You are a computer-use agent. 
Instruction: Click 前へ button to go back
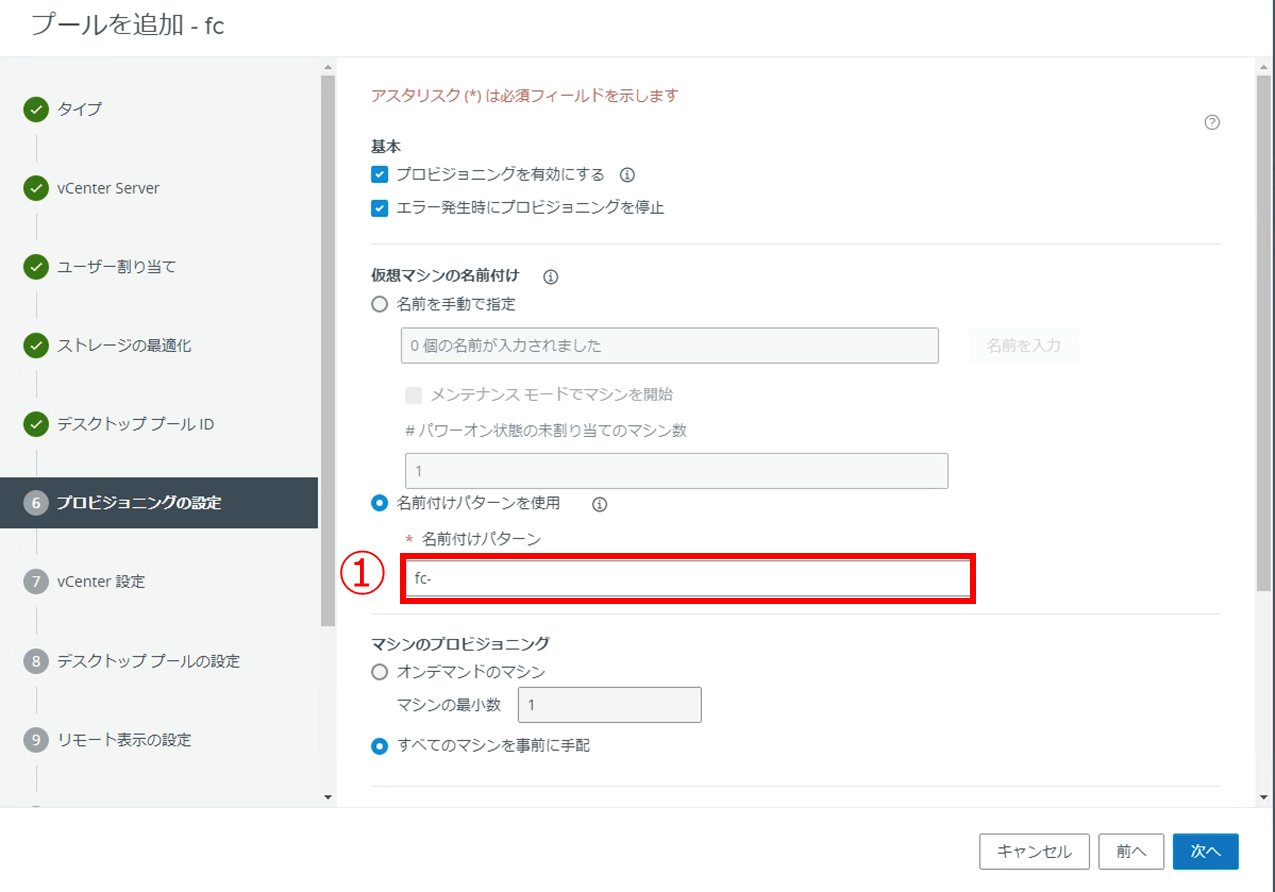pos(1131,851)
